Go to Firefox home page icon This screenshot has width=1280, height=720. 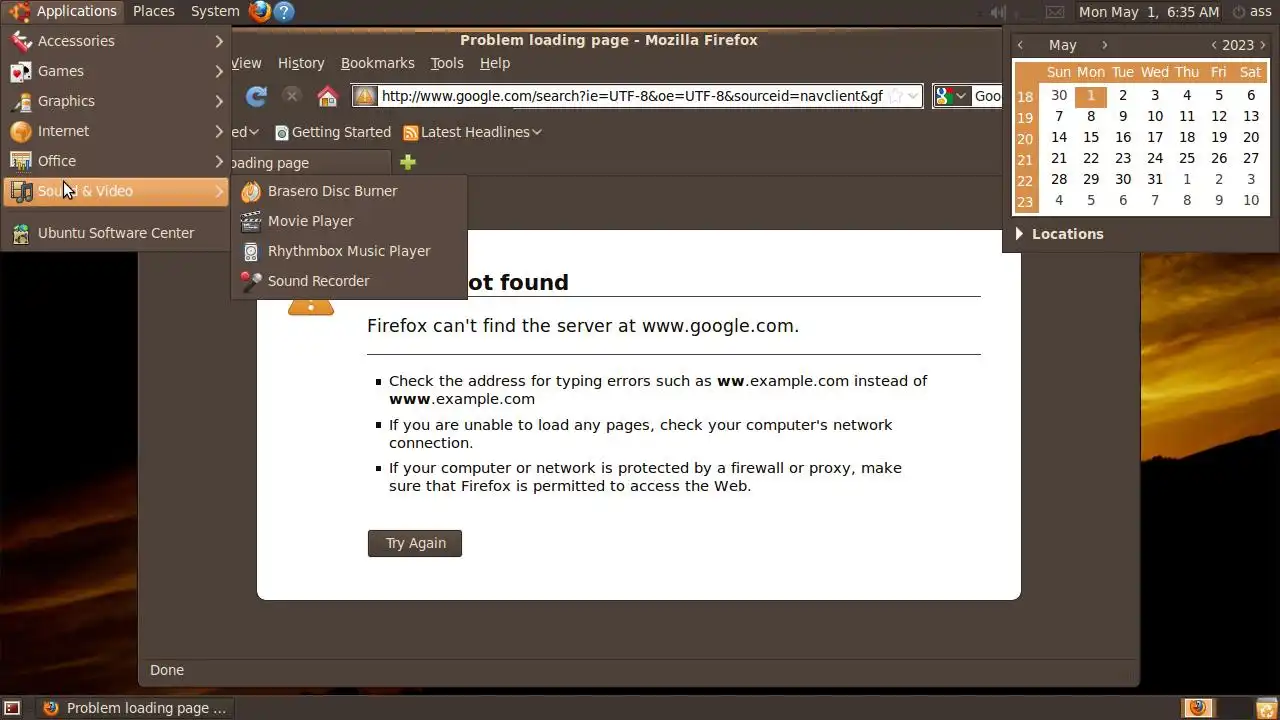327,96
